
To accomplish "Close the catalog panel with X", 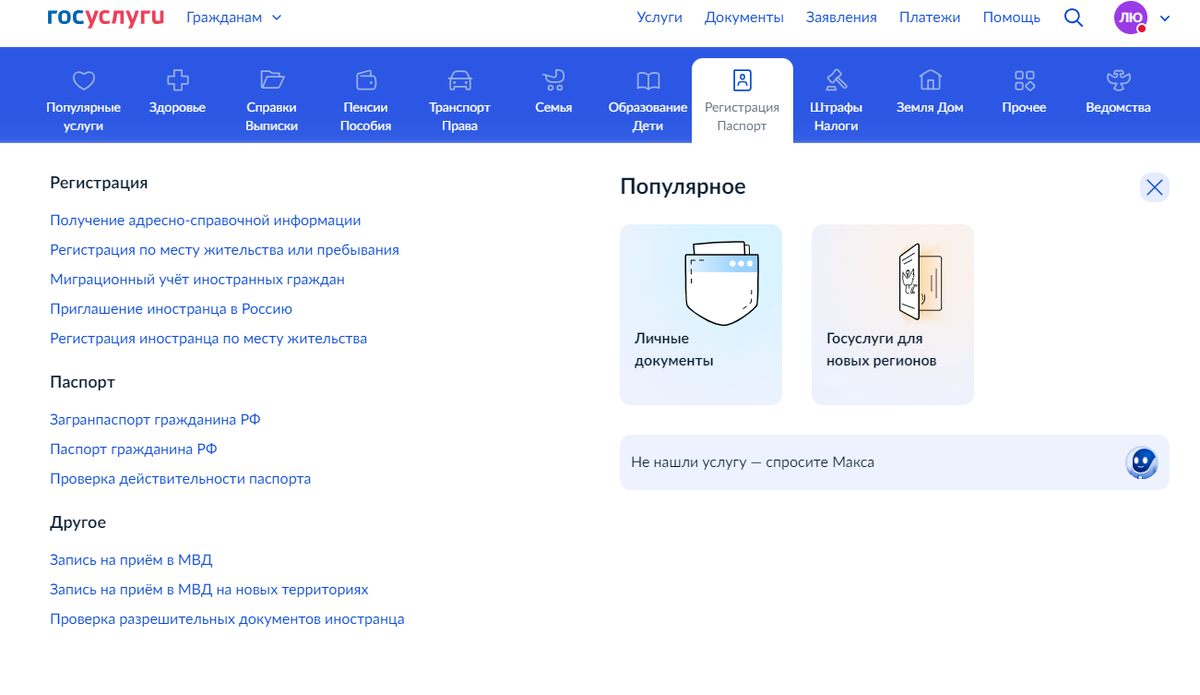I will tap(1155, 187).
